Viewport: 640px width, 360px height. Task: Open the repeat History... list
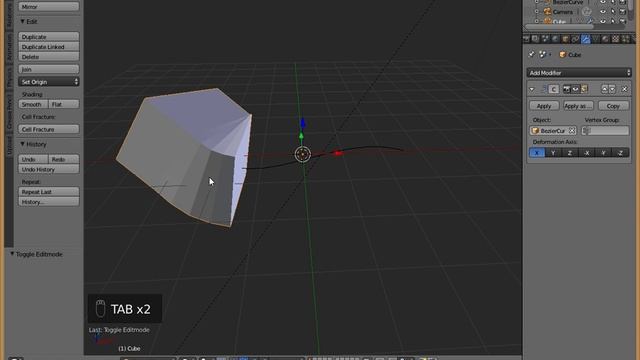tap(49, 202)
